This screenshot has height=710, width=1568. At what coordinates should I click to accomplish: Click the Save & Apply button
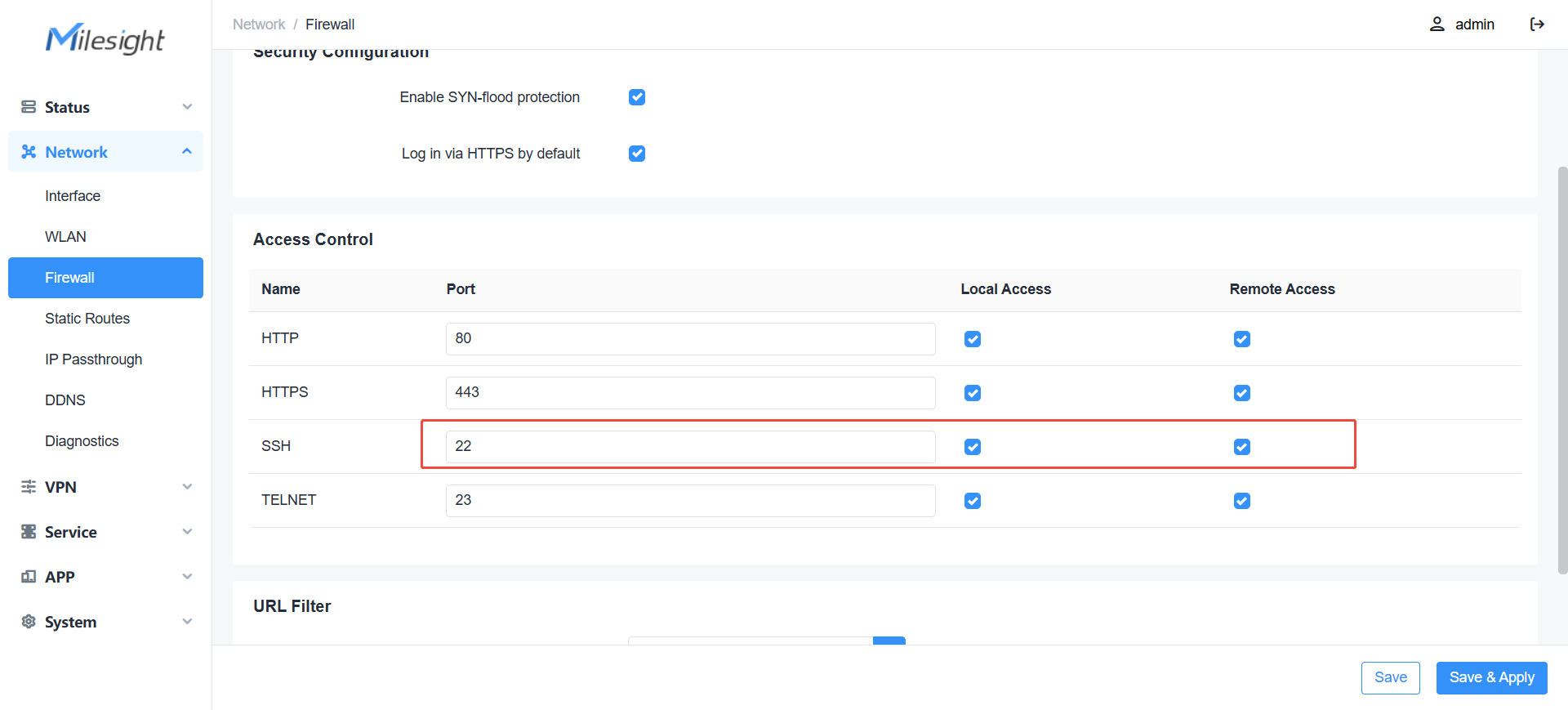pyautogui.click(x=1491, y=677)
